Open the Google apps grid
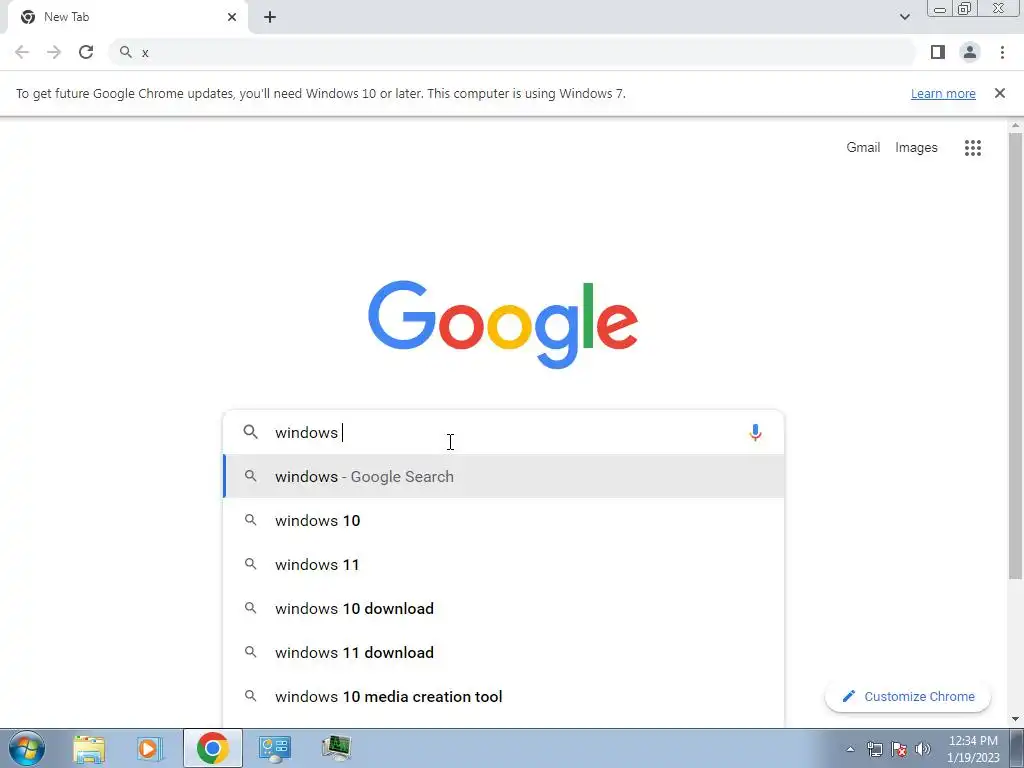The height and width of the screenshot is (768, 1024). point(972,148)
